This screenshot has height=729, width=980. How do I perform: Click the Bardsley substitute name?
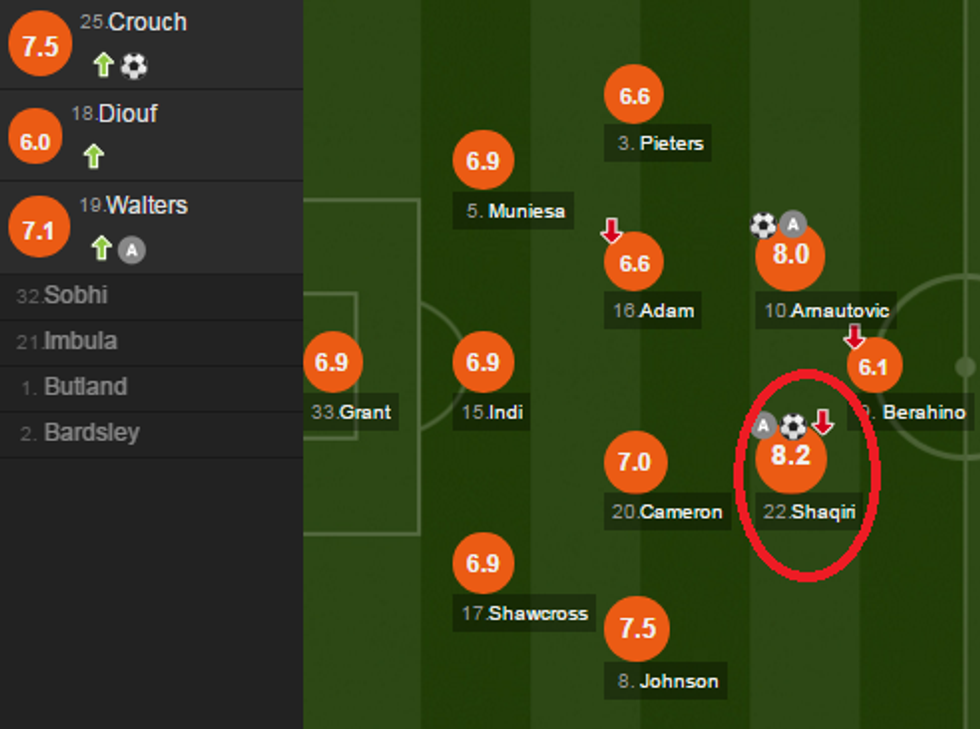(91, 433)
